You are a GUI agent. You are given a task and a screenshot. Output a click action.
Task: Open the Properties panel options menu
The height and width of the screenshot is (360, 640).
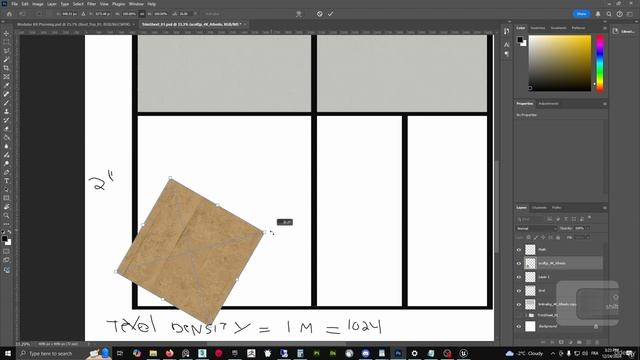coord(604,104)
